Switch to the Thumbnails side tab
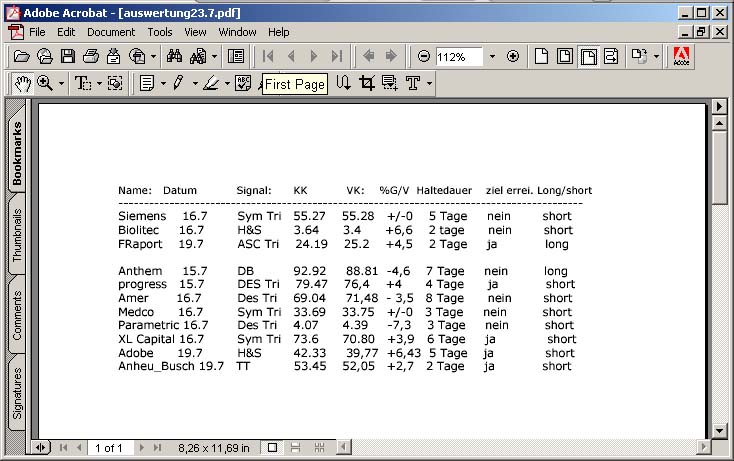Screen dimensions: 734x461 click(17, 234)
